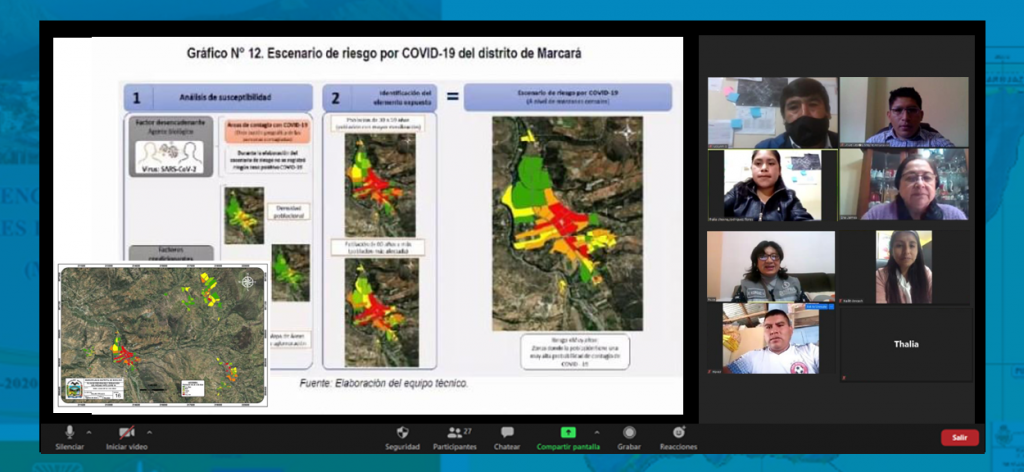1024x472 pixels.
Task: Expand audio options arrow beside Silenciar
Action: click(x=89, y=432)
